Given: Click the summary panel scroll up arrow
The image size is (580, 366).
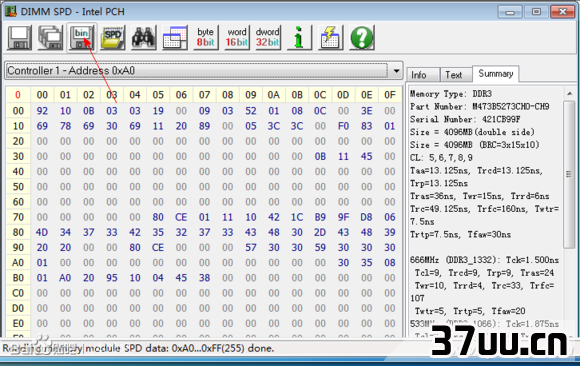Looking at the screenshot, I should 570,94.
